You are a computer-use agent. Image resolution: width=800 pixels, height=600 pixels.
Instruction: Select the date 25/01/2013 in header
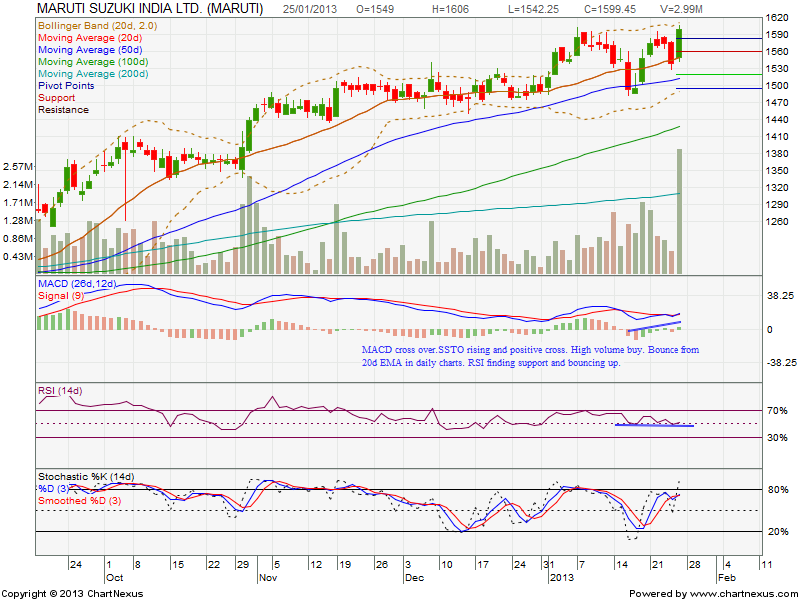[x=311, y=9]
